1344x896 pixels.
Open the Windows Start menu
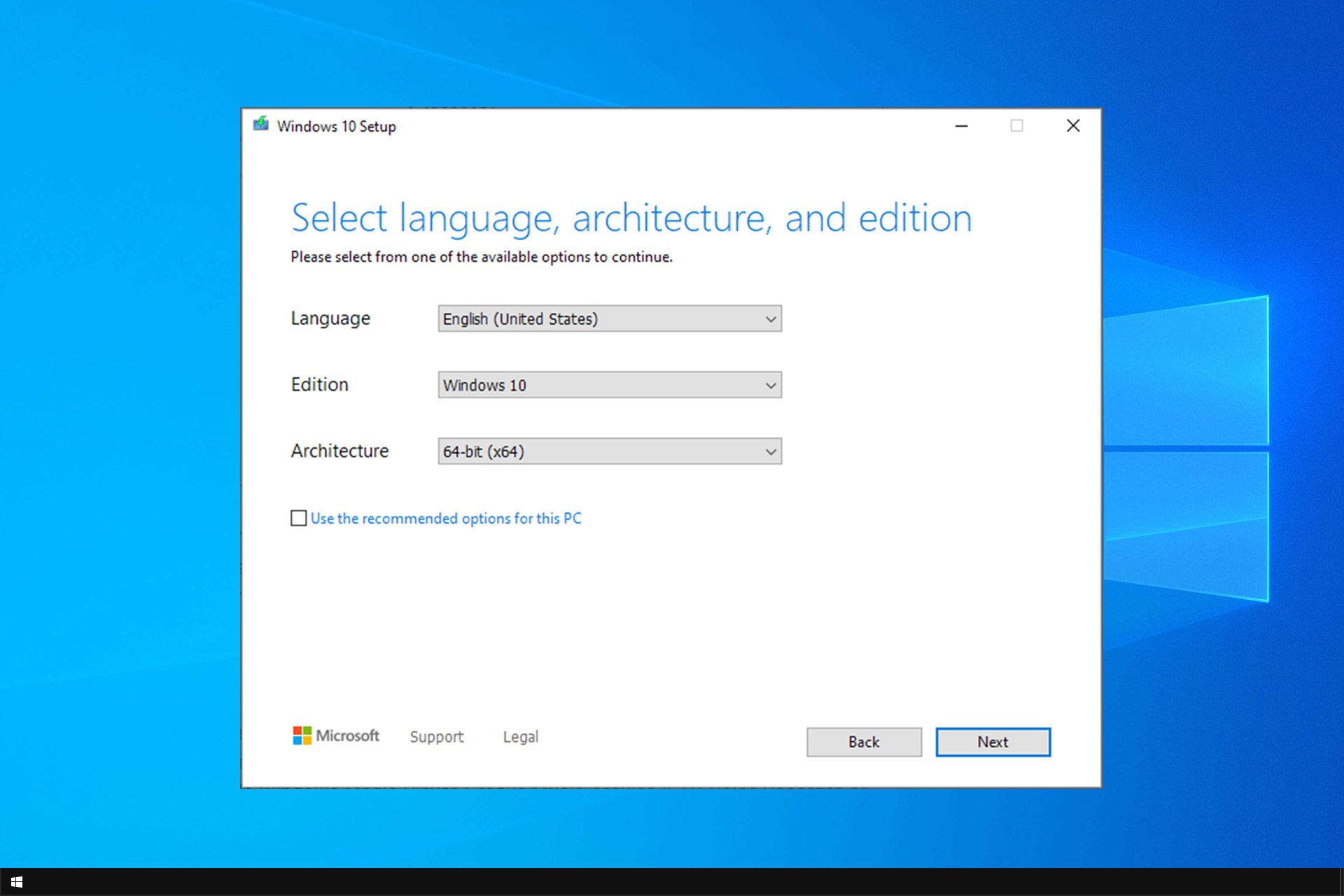17,882
